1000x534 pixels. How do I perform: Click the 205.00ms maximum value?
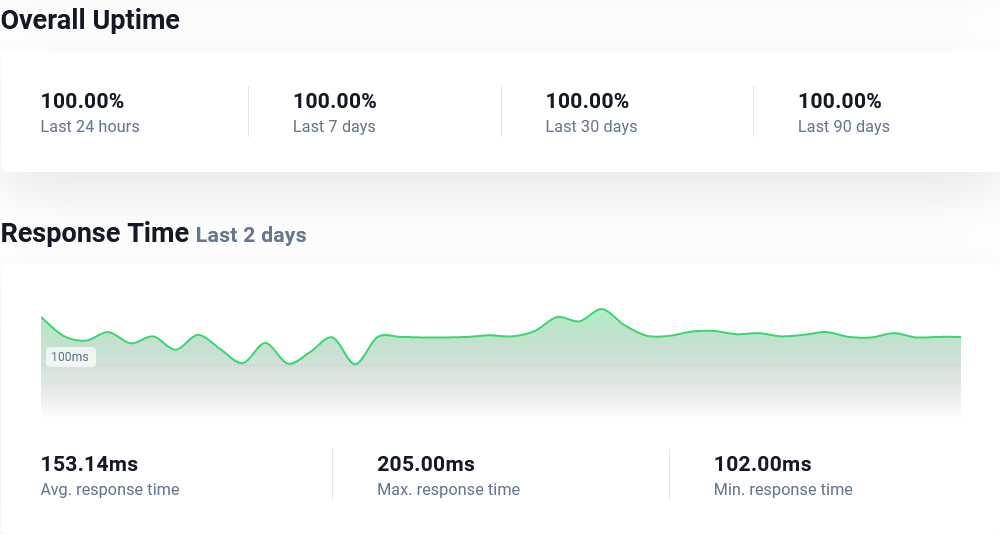(425, 464)
